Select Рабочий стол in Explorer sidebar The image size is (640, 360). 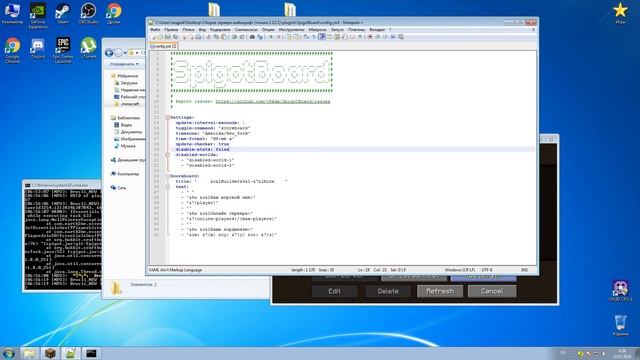pos(130,97)
